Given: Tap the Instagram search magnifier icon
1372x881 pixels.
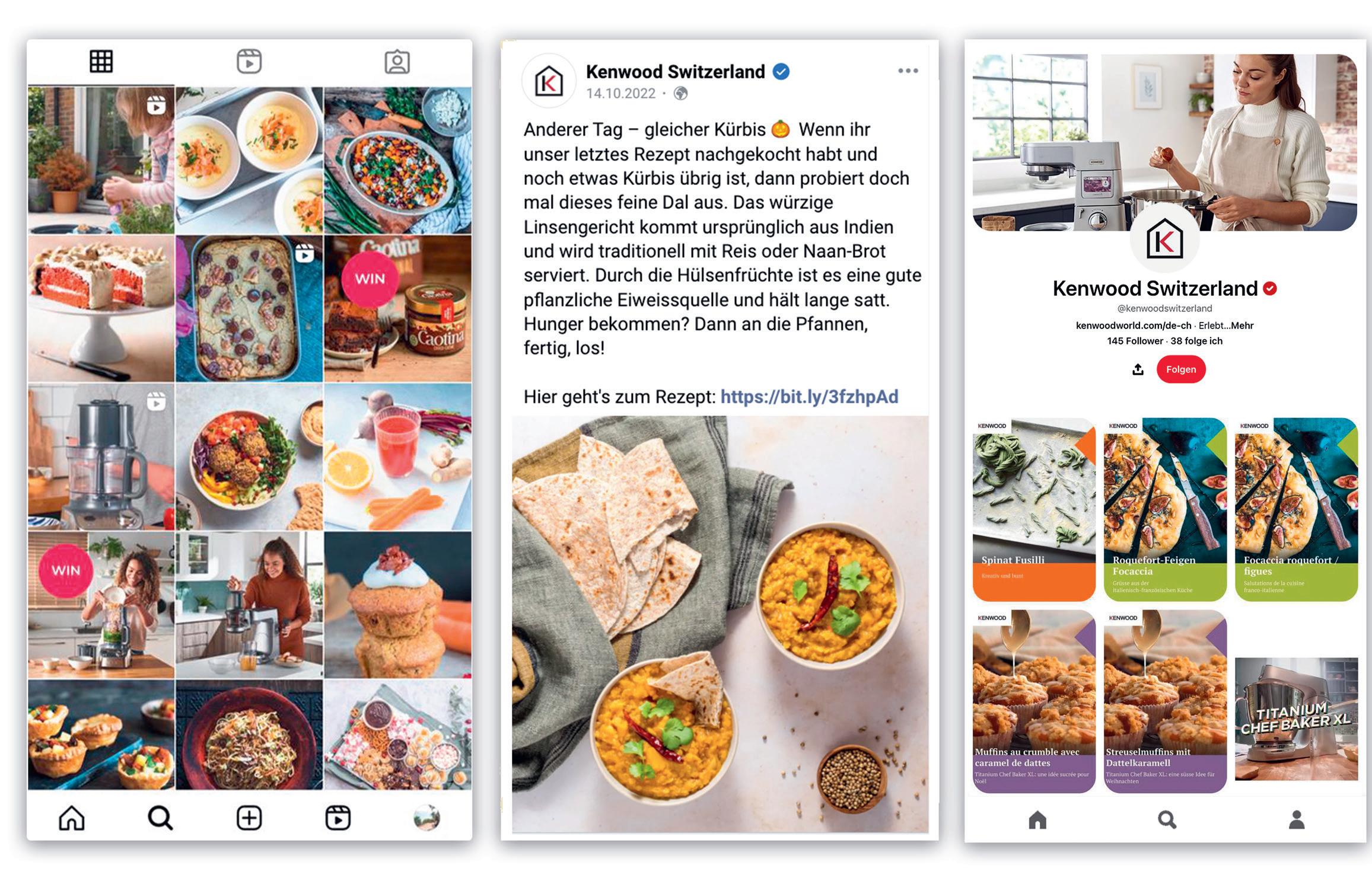Looking at the screenshot, I should click(160, 818).
